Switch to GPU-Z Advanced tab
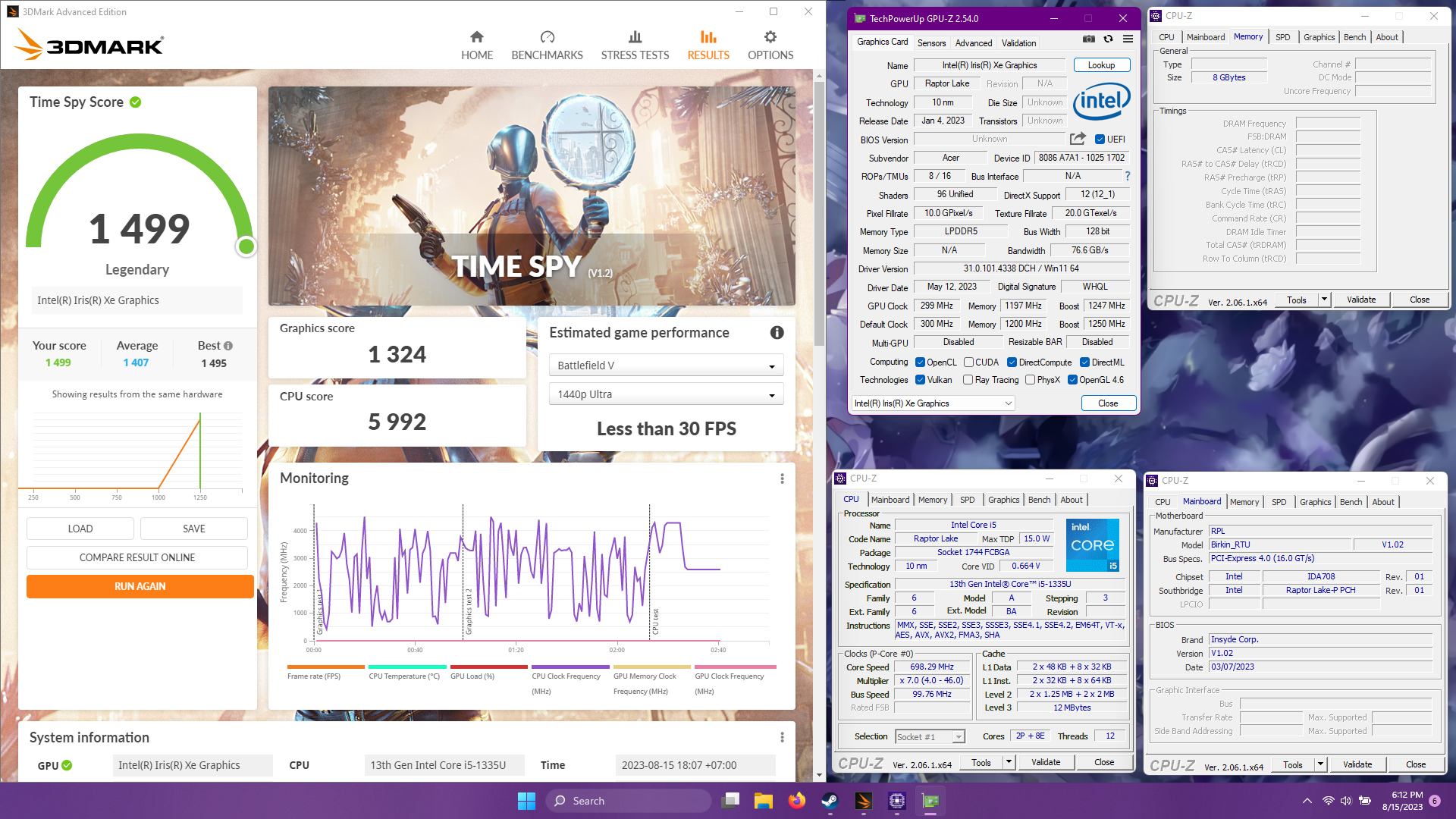The height and width of the screenshot is (819, 1456). click(x=973, y=43)
